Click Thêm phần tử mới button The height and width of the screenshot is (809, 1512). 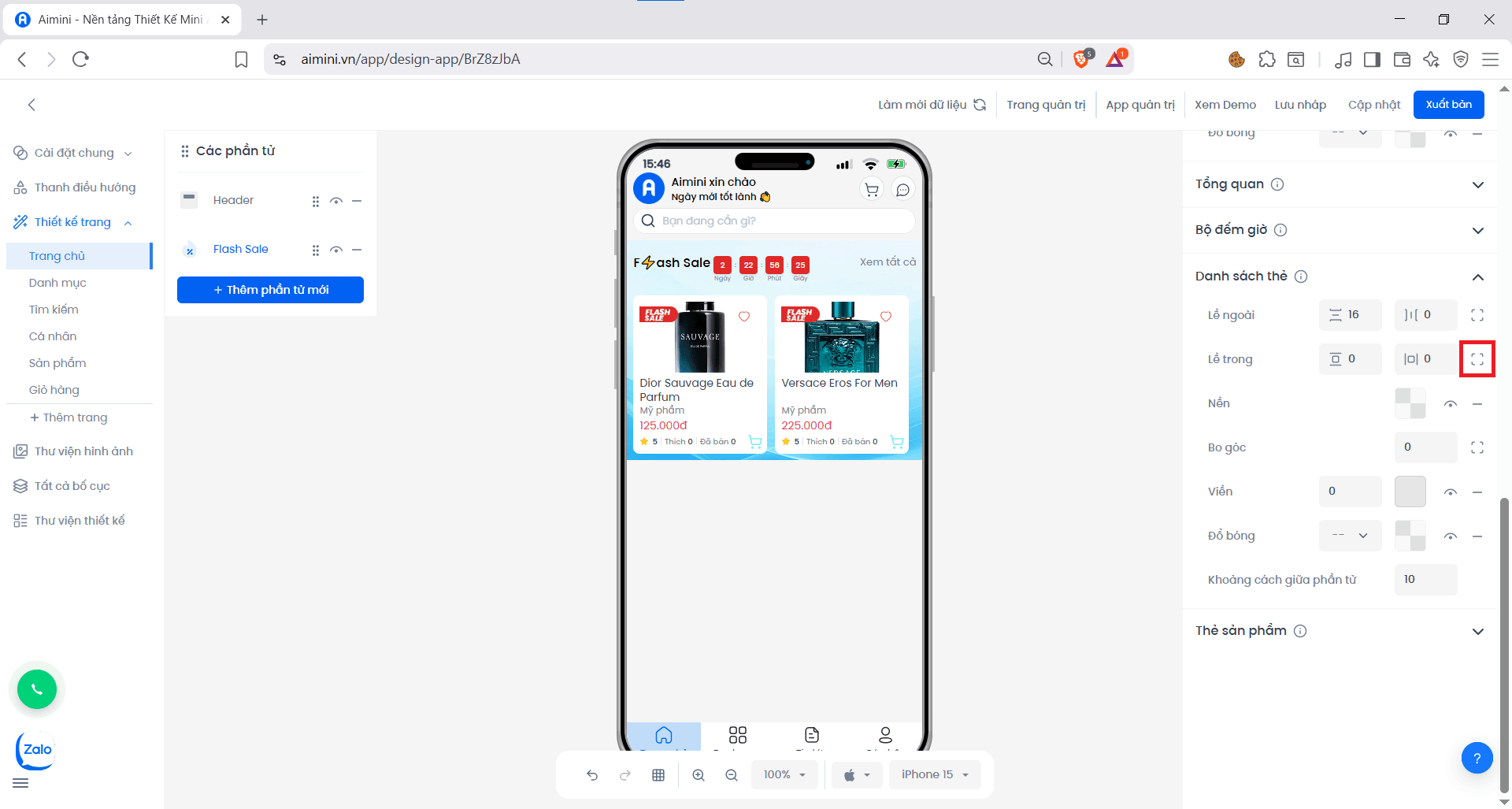(270, 290)
